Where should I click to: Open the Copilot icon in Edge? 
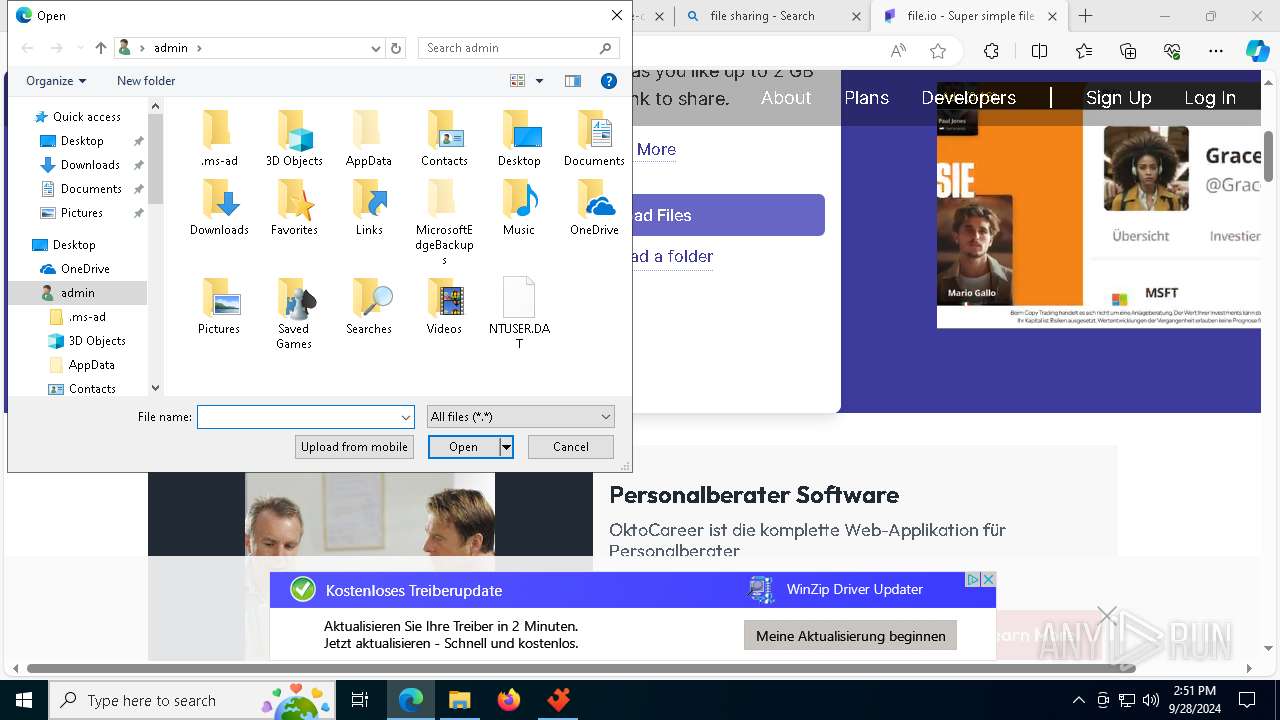pos(1257,51)
